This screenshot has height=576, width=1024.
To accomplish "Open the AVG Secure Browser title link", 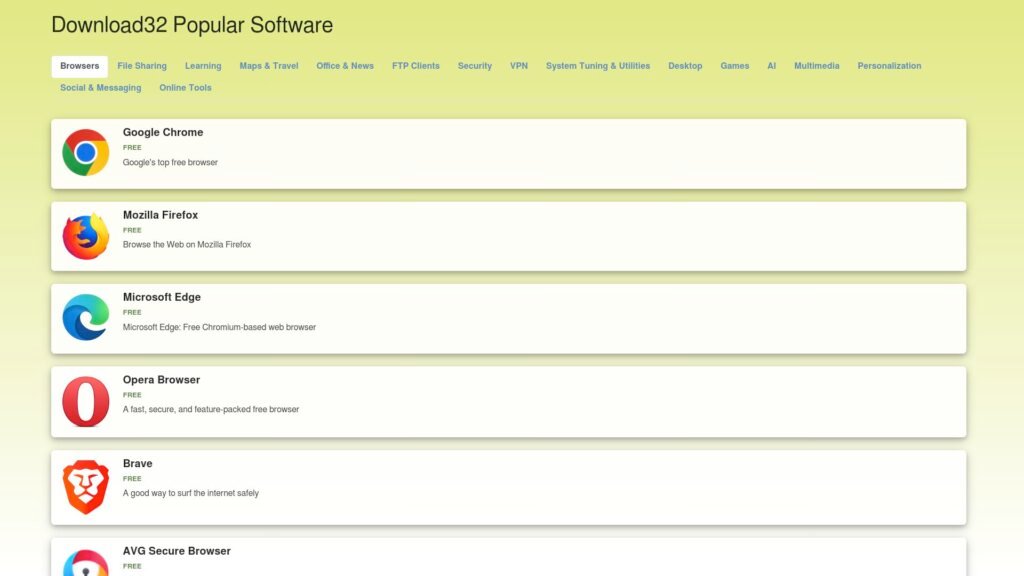I will pyautogui.click(x=176, y=551).
